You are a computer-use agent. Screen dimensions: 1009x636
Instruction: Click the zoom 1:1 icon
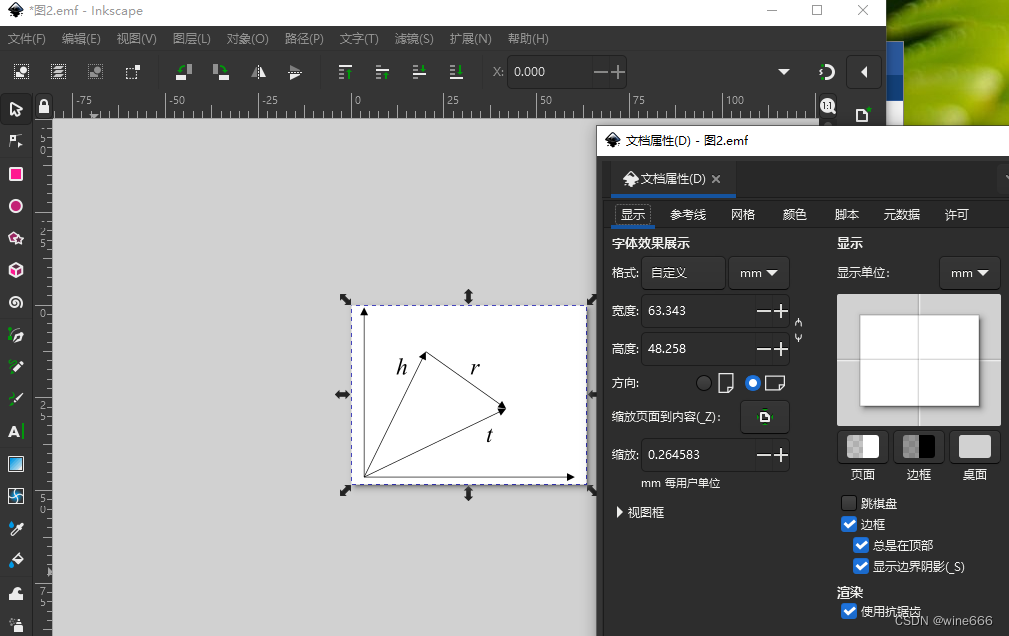point(828,106)
